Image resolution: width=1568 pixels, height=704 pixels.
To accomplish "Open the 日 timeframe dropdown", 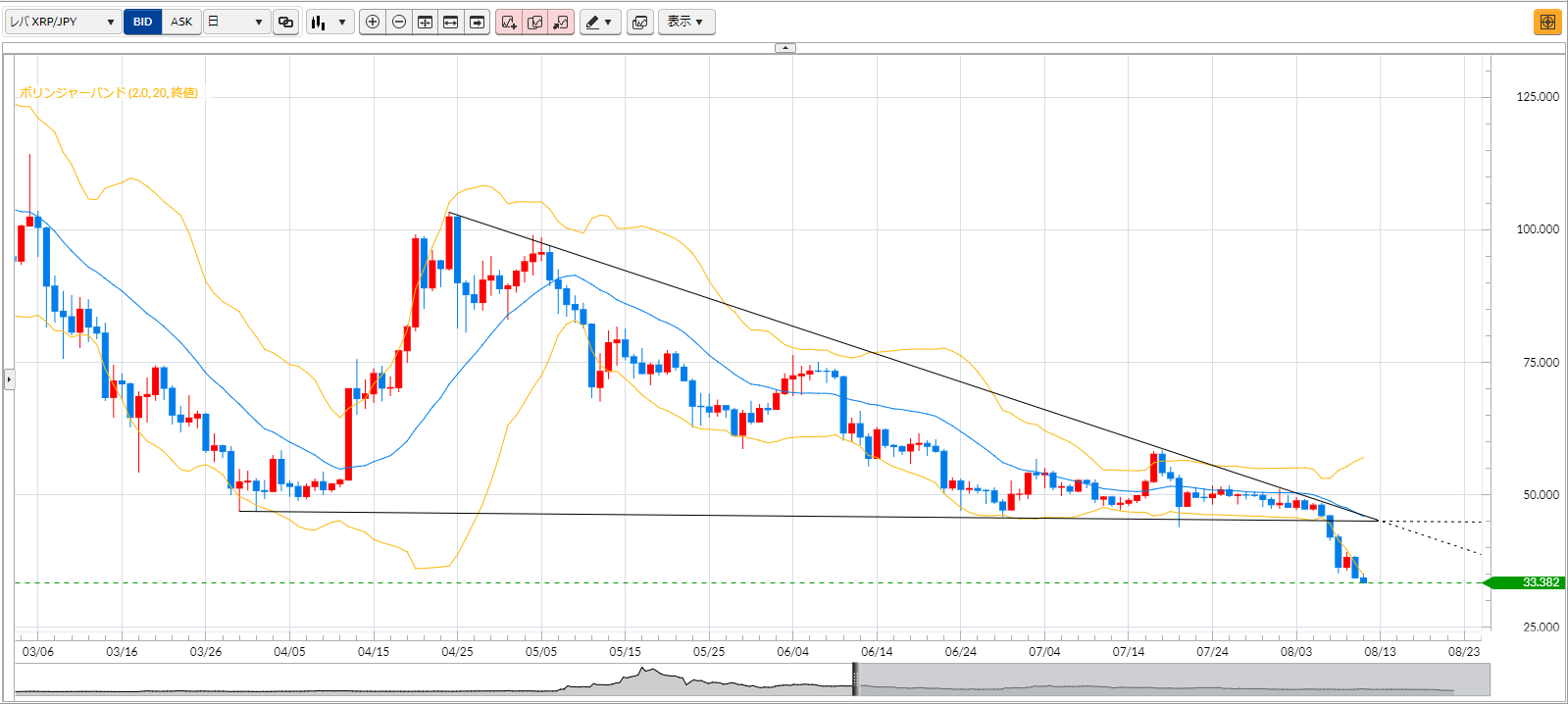I will tap(237, 22).
